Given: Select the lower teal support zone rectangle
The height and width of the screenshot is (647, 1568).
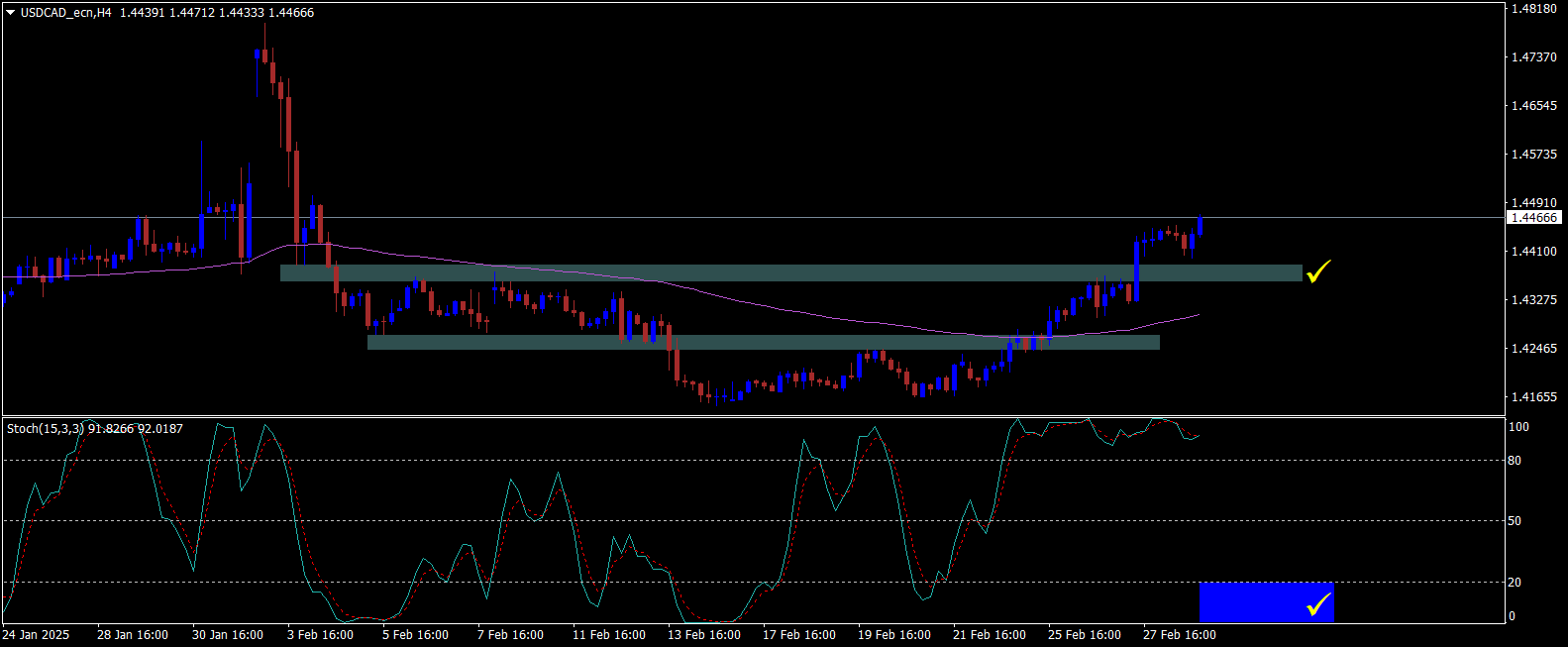Looking at the screenshot, I should click(763, 343).
